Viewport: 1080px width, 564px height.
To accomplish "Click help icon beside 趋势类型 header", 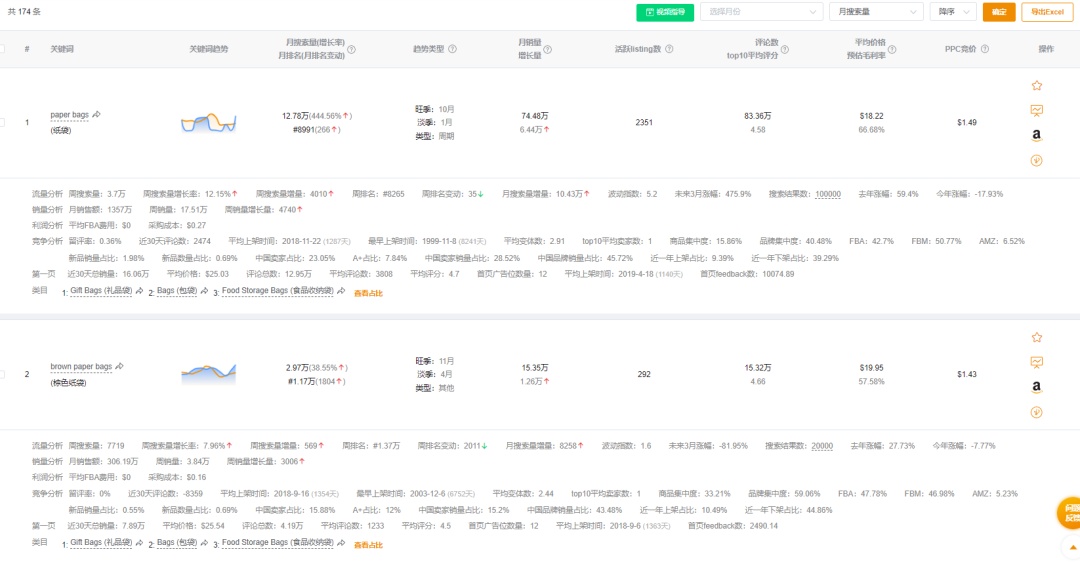I will (453, 49).
